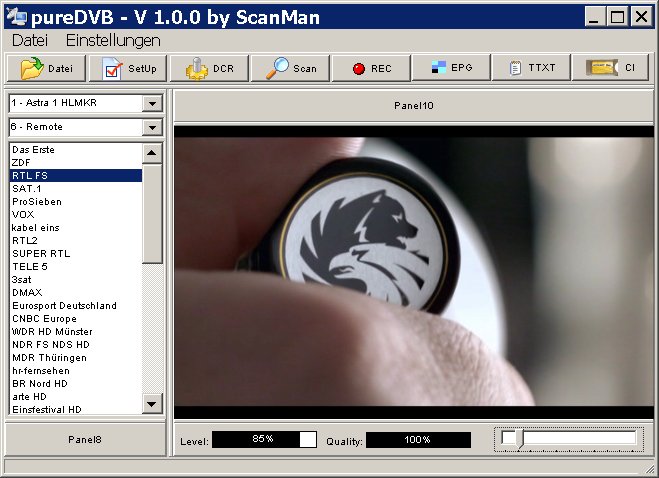
Task: Select channel CNBC Europe
Action: tap(76, 319)
